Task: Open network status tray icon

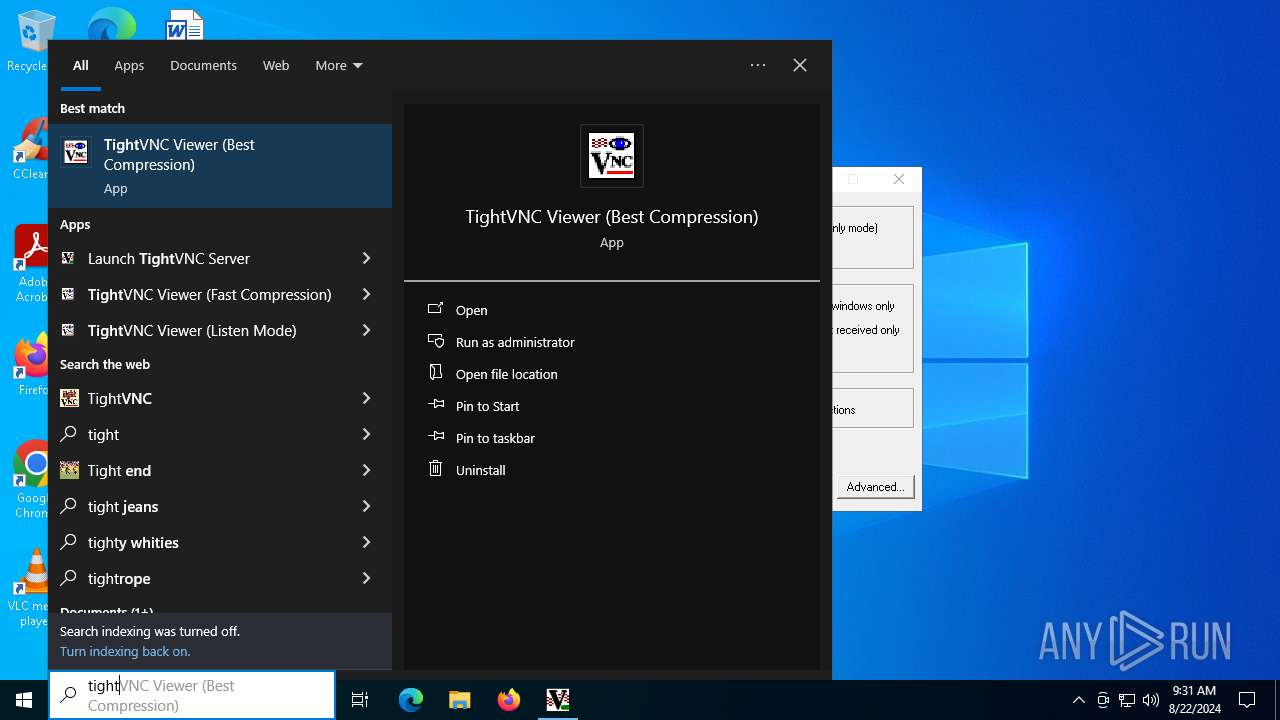Action: pos(1127,700)
